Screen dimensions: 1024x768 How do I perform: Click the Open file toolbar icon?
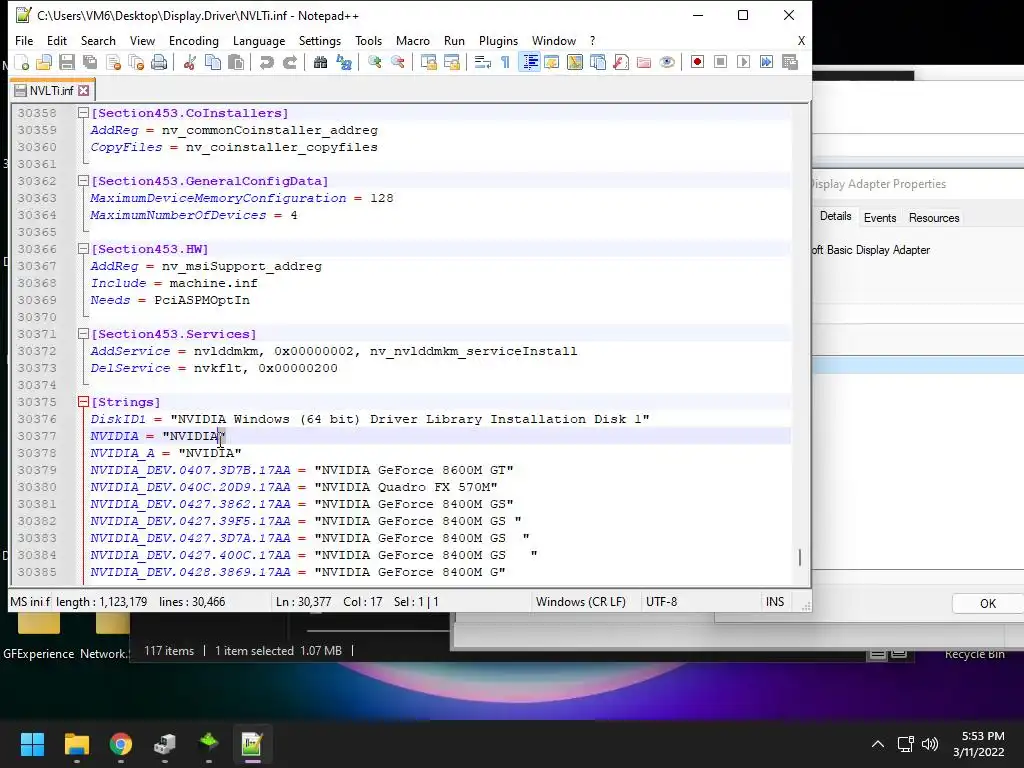pyautogui.click(x=44, y=62)
